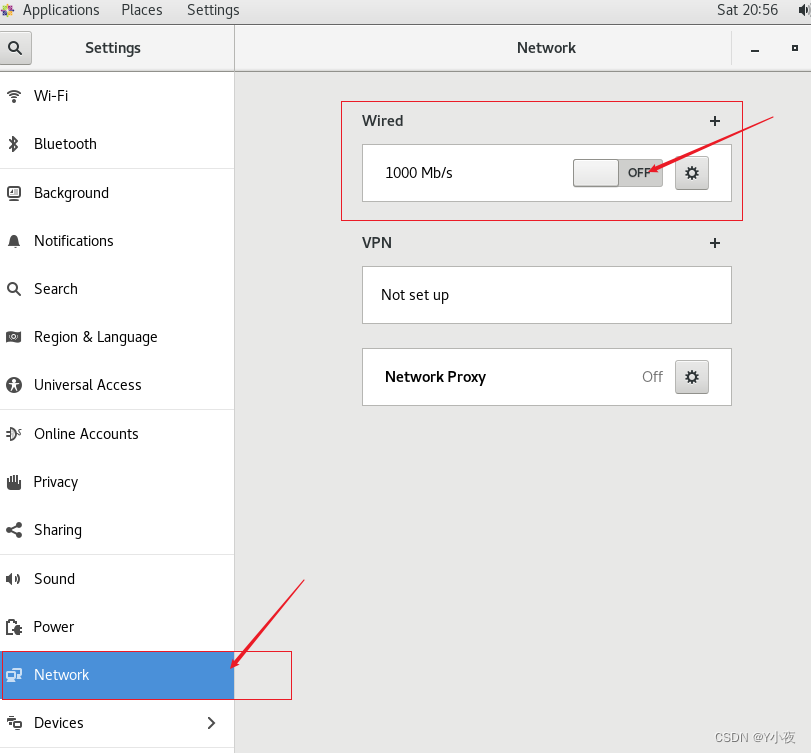Image resolution: width=811 pixels, height=753 pixels.
Task: Add a VPN with the plus button
Action: pos(715,242)
